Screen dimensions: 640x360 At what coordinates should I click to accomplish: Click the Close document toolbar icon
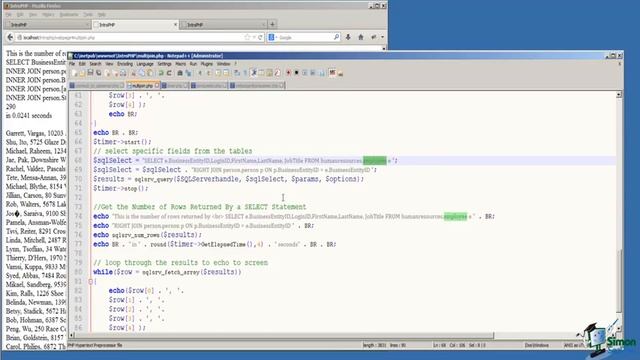click(107, 73)
